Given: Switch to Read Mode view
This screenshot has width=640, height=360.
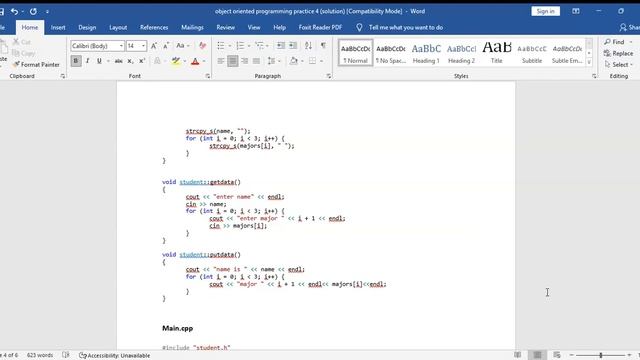Looking at the screenshot, I should click(518, 355).
